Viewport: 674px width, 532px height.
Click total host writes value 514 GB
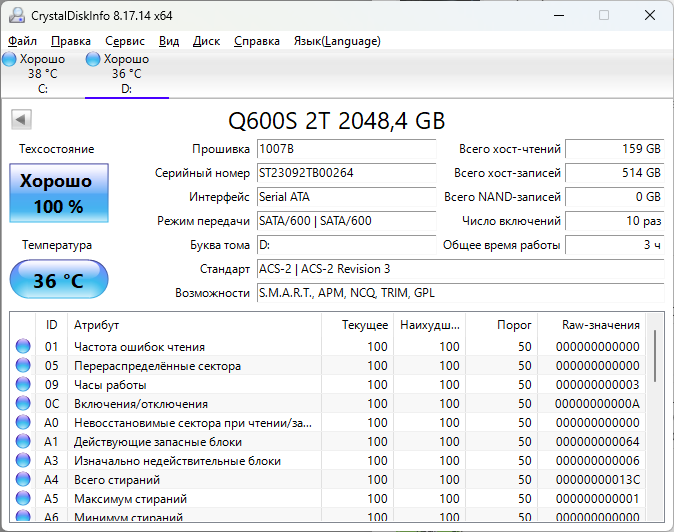pyautogui.click(x=615, y=173)
